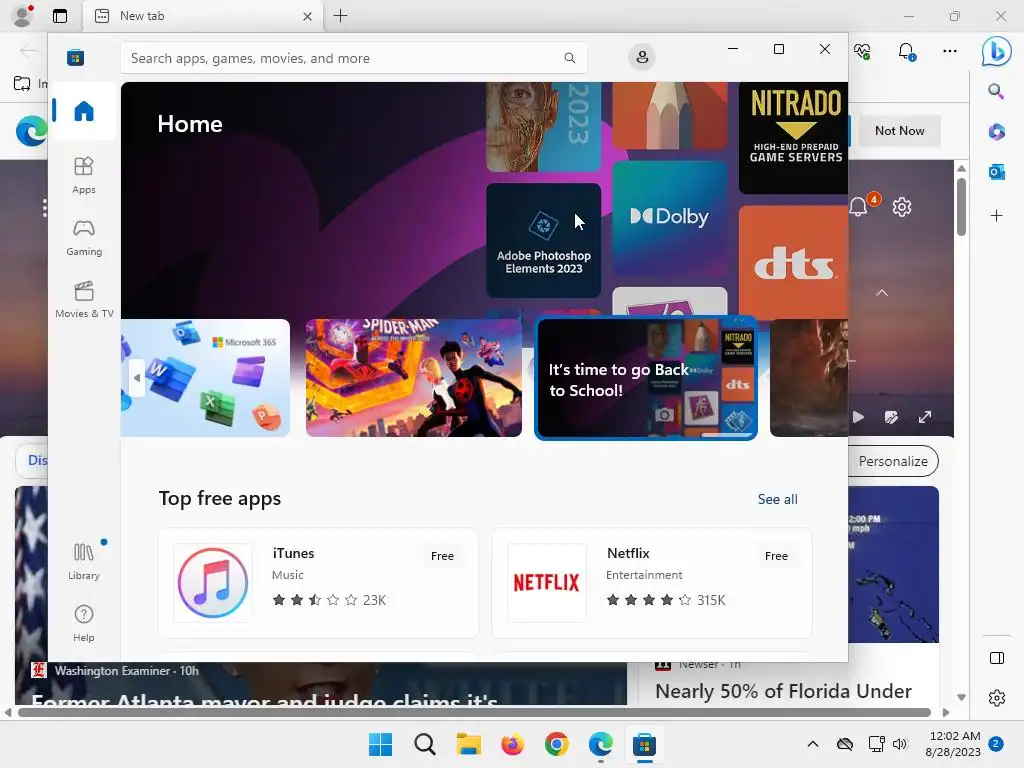Open the Home section in Store sidebar
The width and height of the screenshot is (1024, 768).
[84, 111]
